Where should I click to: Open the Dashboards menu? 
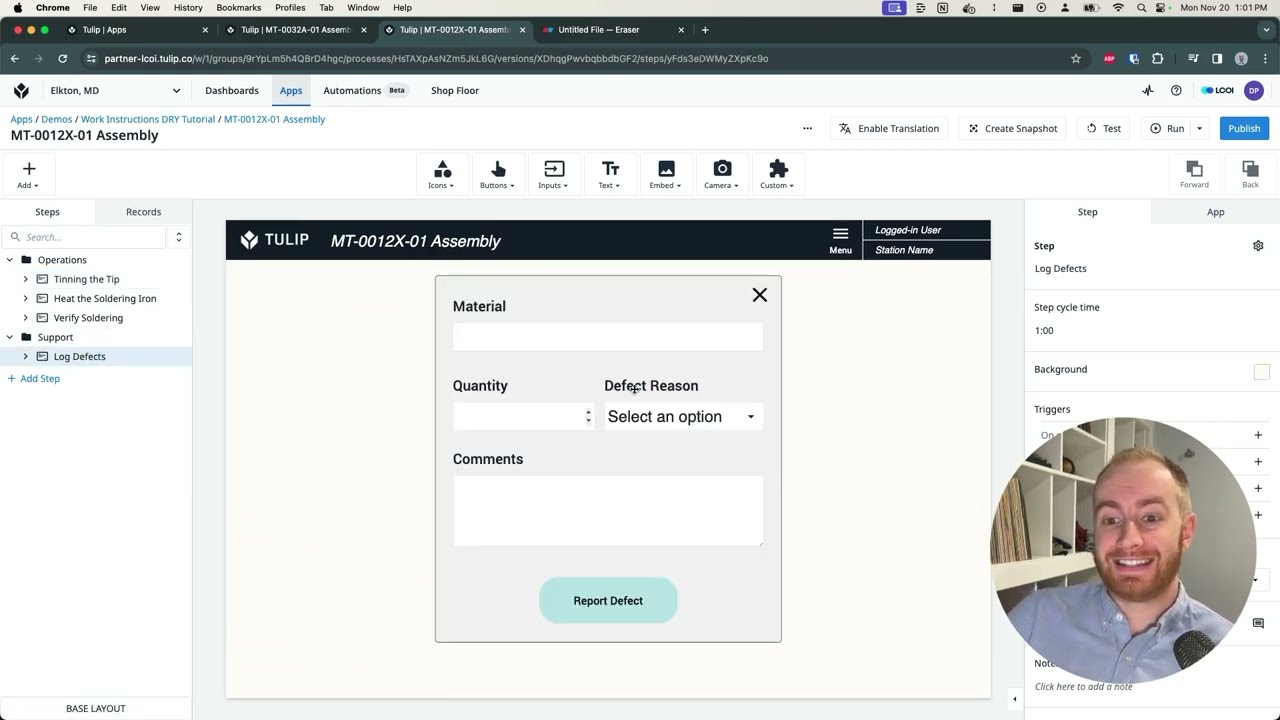(x=232, y=90)
